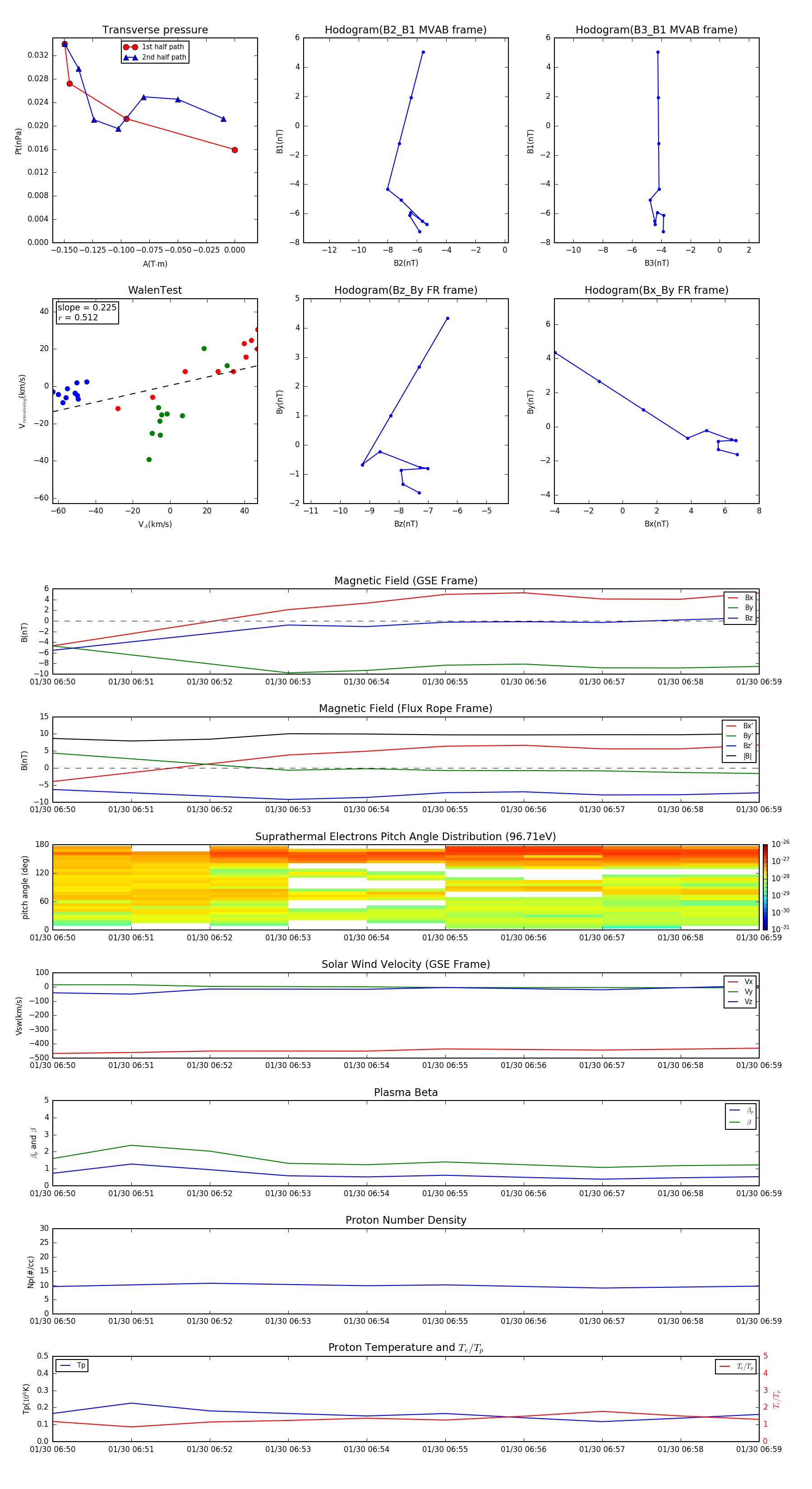This screenshot has height=1489, width=812.
Task: Click the '1st half path' legend entry
Action: point(154,47)
